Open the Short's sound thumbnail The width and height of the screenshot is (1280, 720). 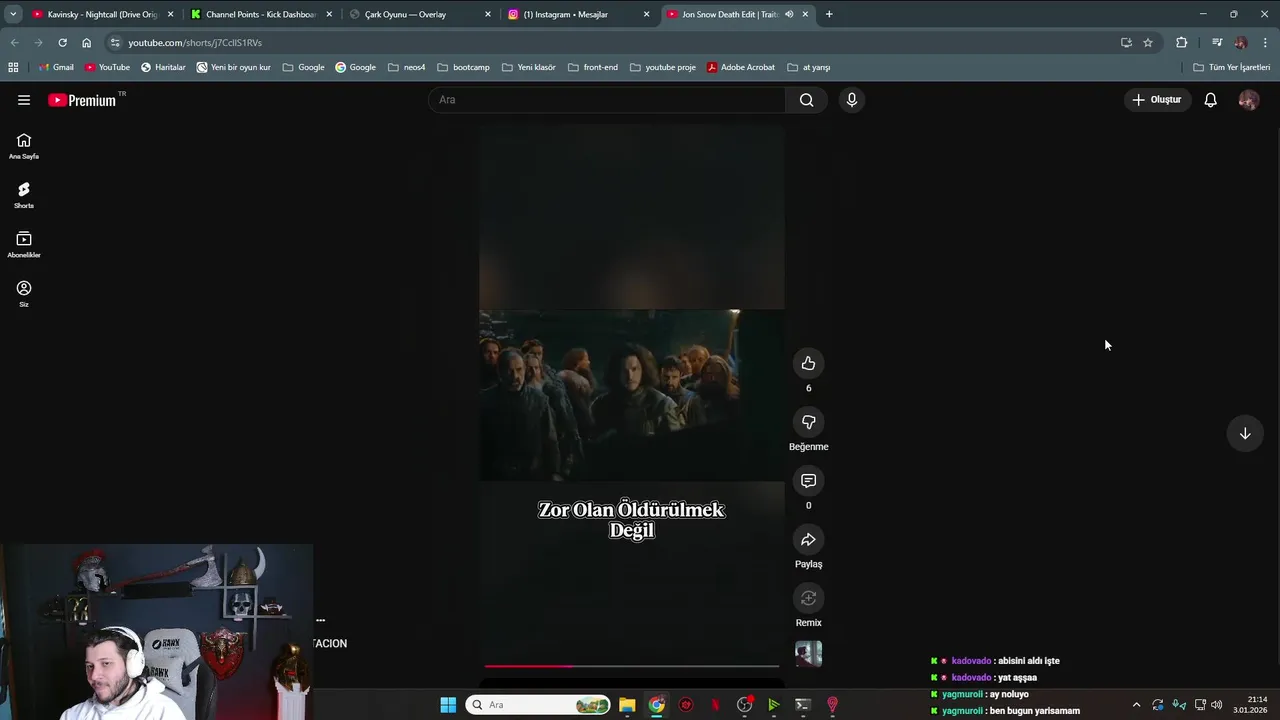pyautogui.click(x=808, y=654)
